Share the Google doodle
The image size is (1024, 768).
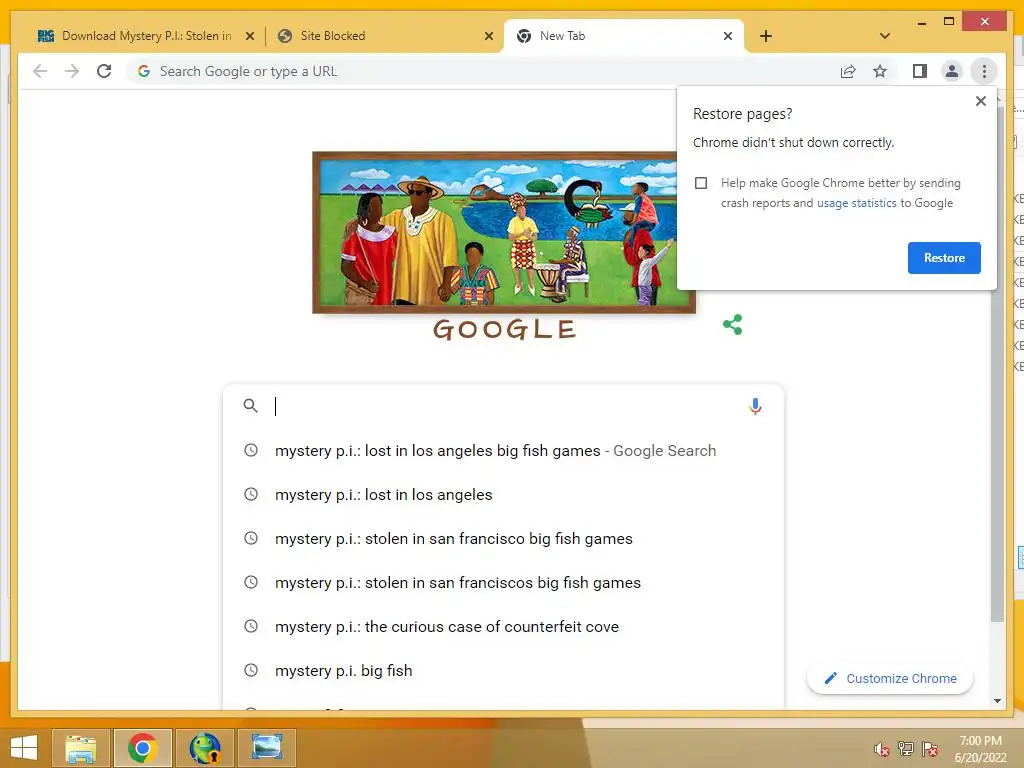tap(732, 325)
